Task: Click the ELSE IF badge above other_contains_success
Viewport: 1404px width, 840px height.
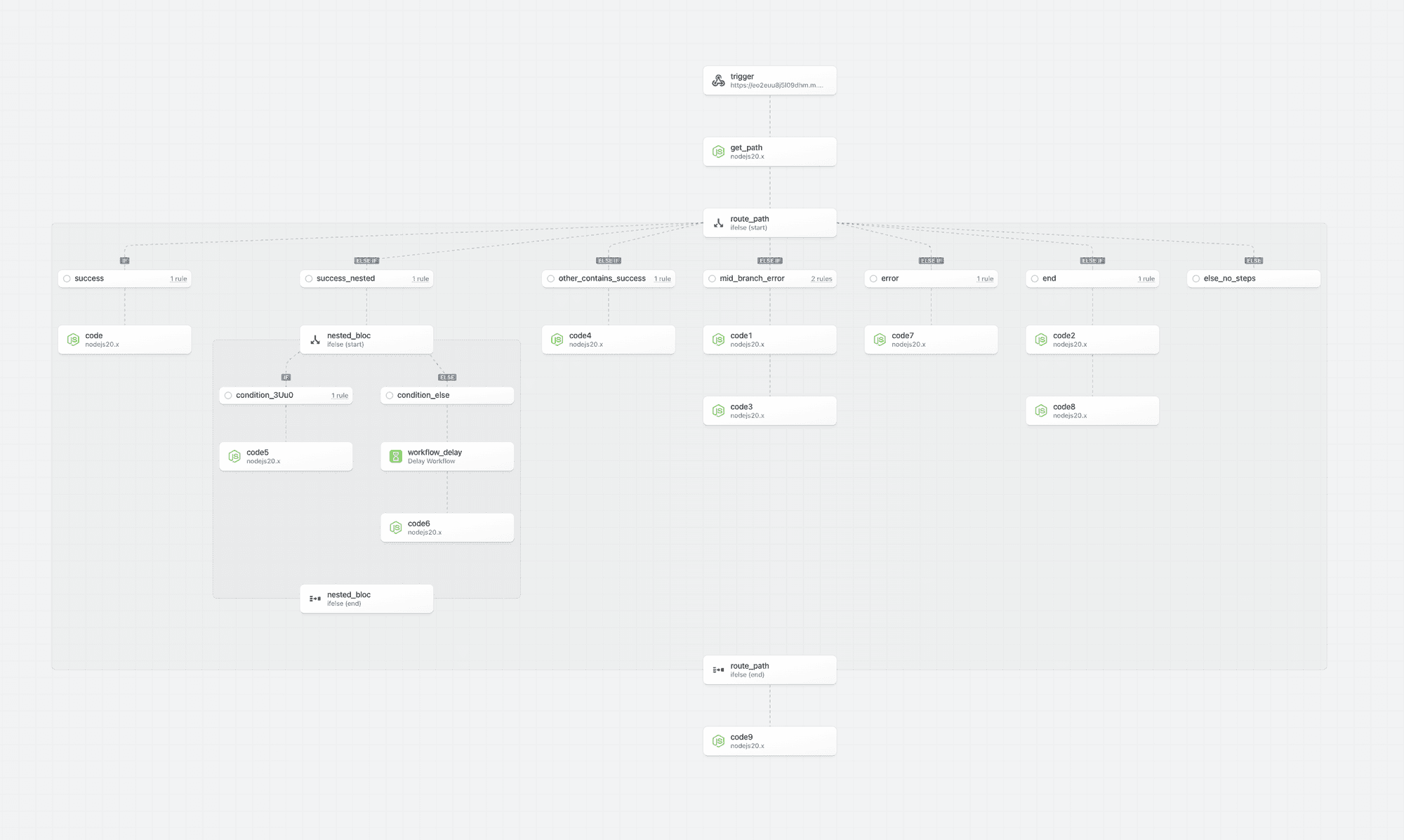Action: pos(609,260)
